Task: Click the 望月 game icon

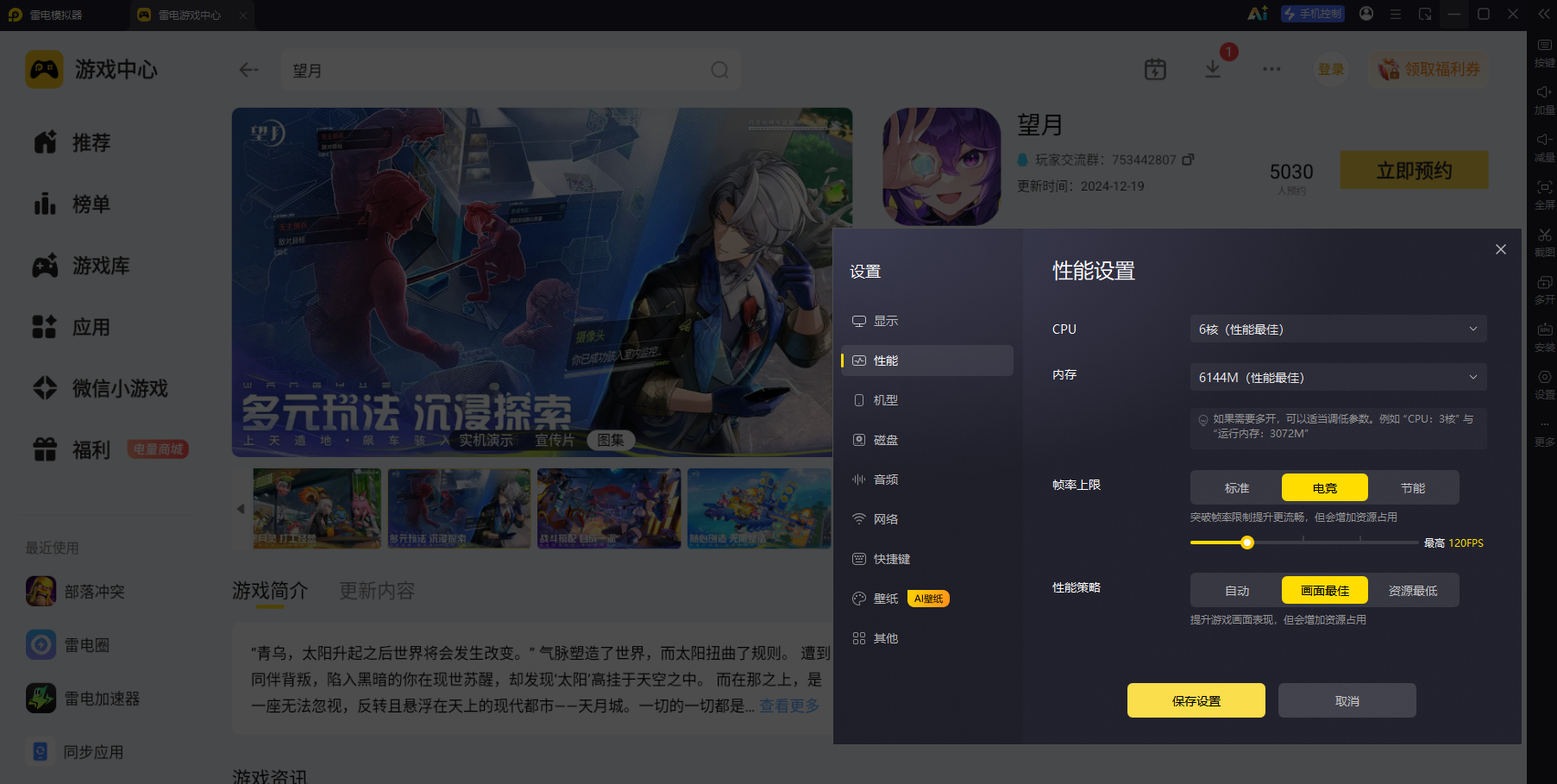Action: click(x=942, y=166)
